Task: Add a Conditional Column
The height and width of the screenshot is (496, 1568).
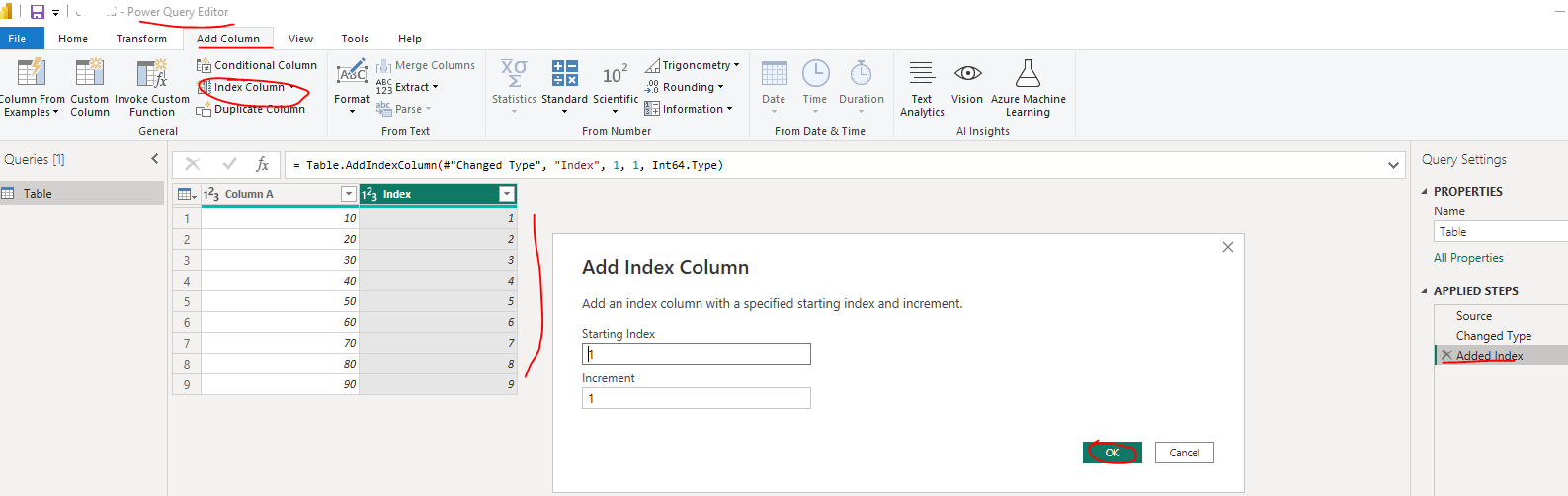Action: point(257,65)
